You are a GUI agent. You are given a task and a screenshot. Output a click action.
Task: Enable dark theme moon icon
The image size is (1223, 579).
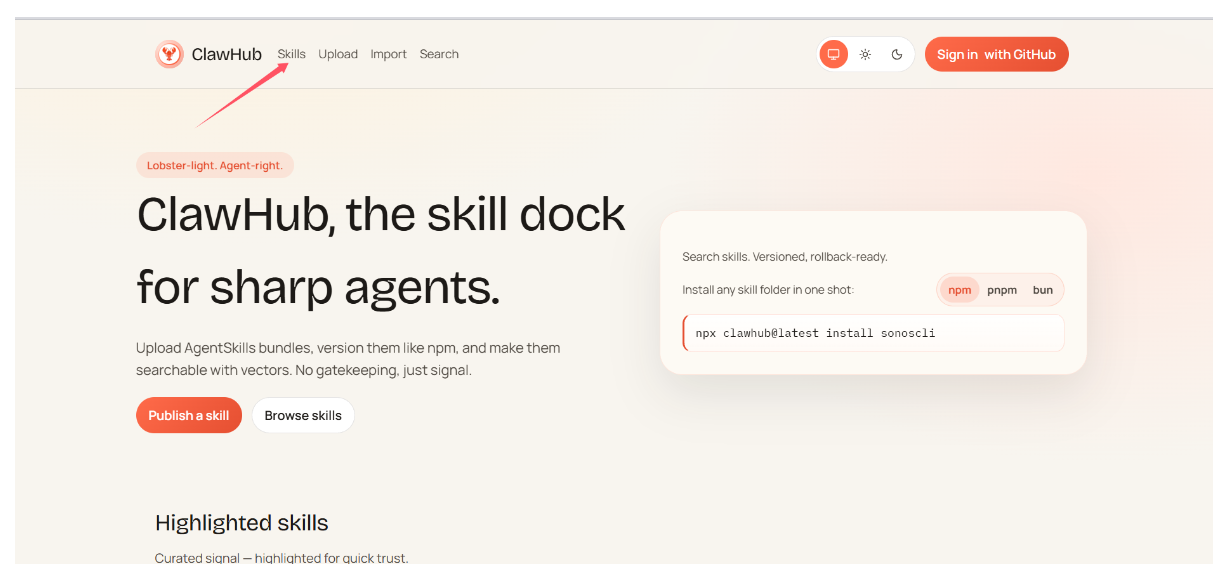897,54
